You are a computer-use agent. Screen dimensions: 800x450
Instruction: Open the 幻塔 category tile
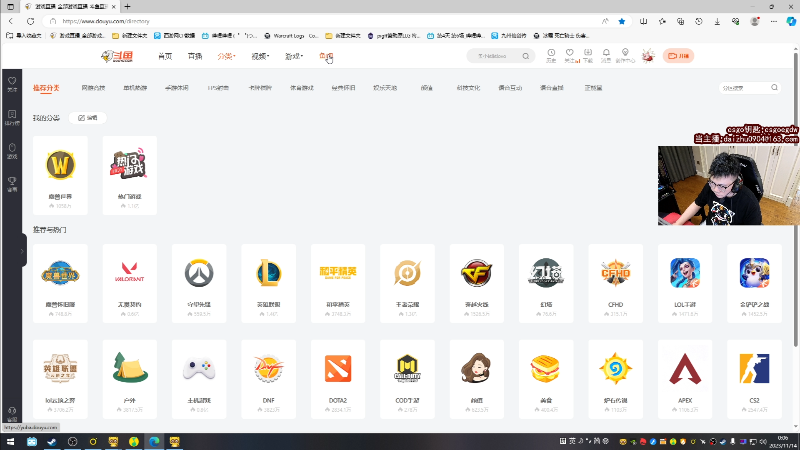(546, 283)
